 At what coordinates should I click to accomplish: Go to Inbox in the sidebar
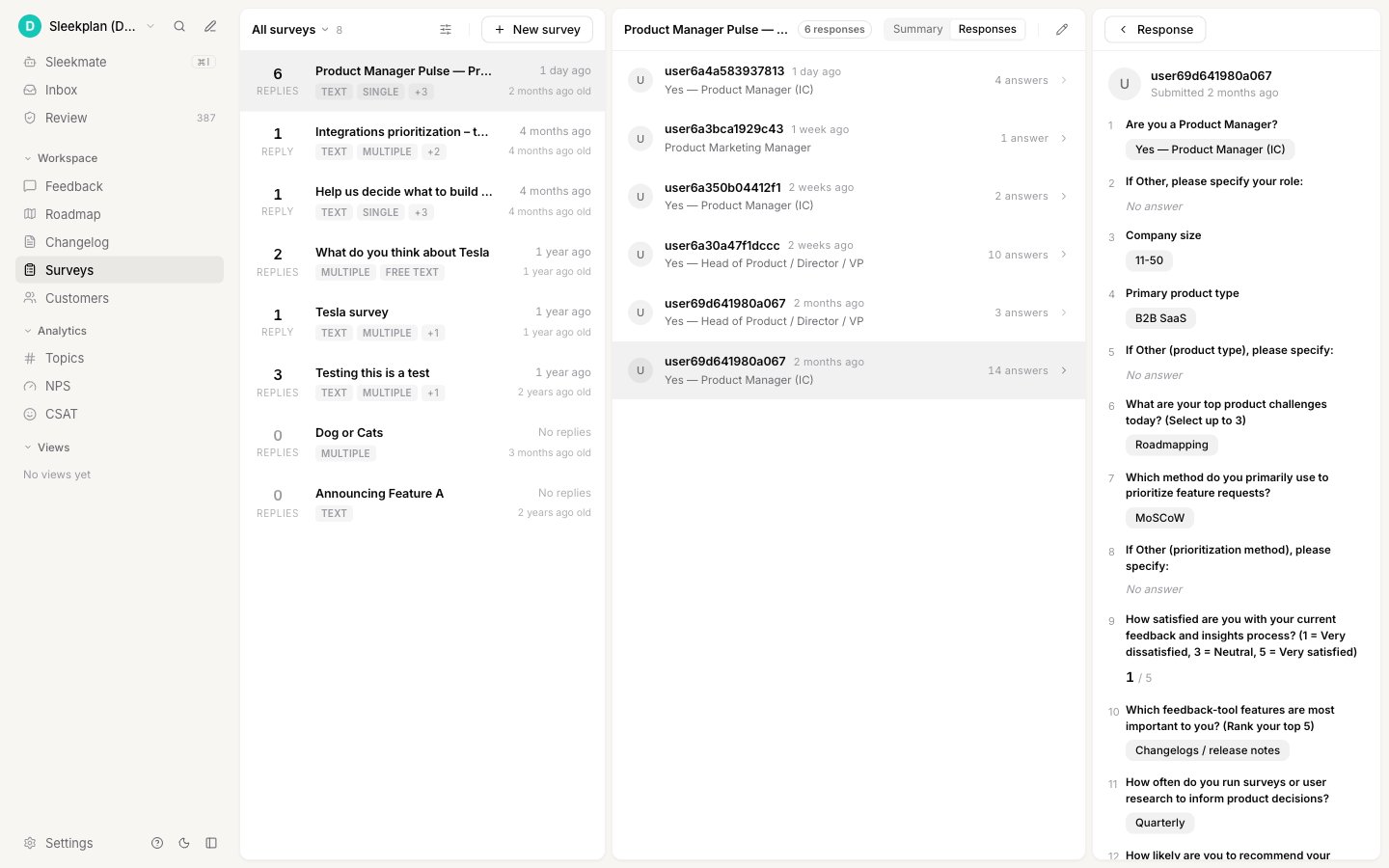pos(120,90)
